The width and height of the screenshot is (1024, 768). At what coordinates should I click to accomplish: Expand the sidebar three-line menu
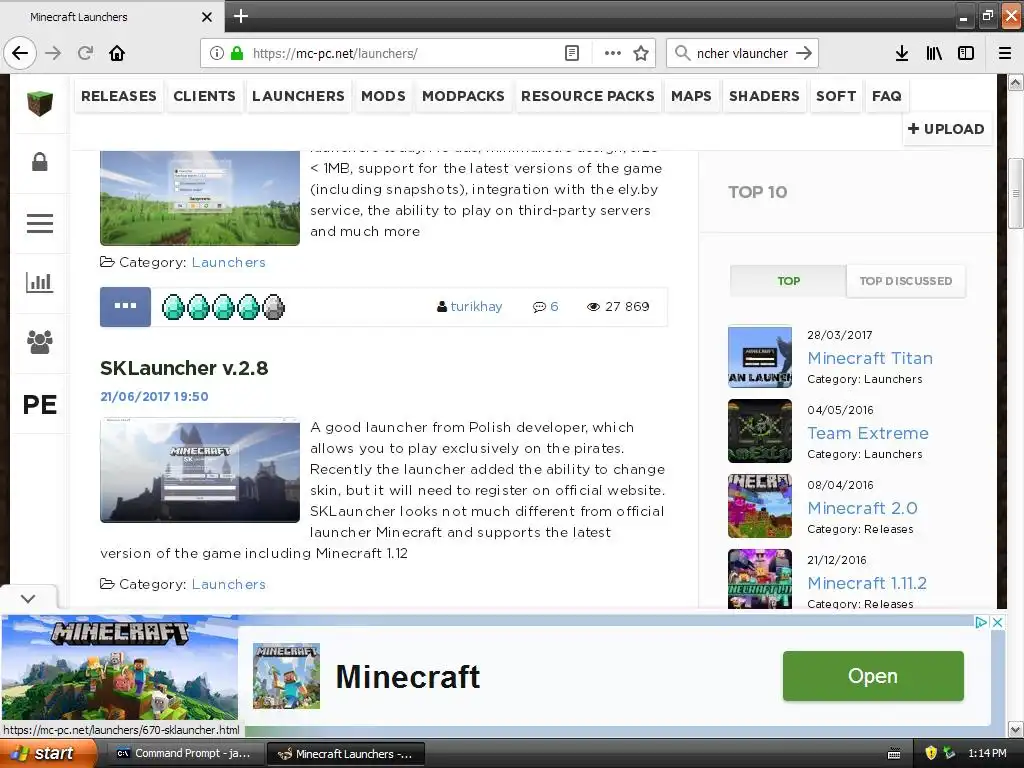pyautogui.click(x=40, y=223)
